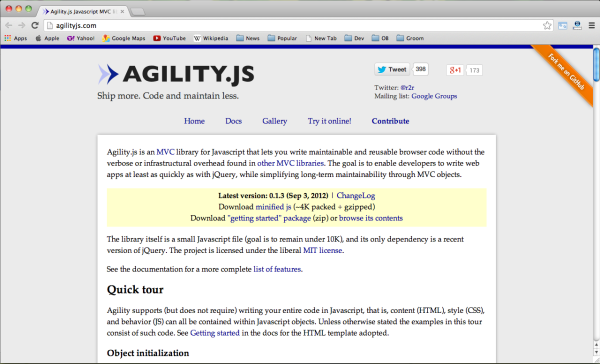600x364 pixels.
Task: Open the YouTube bookmark
Action: (170, 38)
